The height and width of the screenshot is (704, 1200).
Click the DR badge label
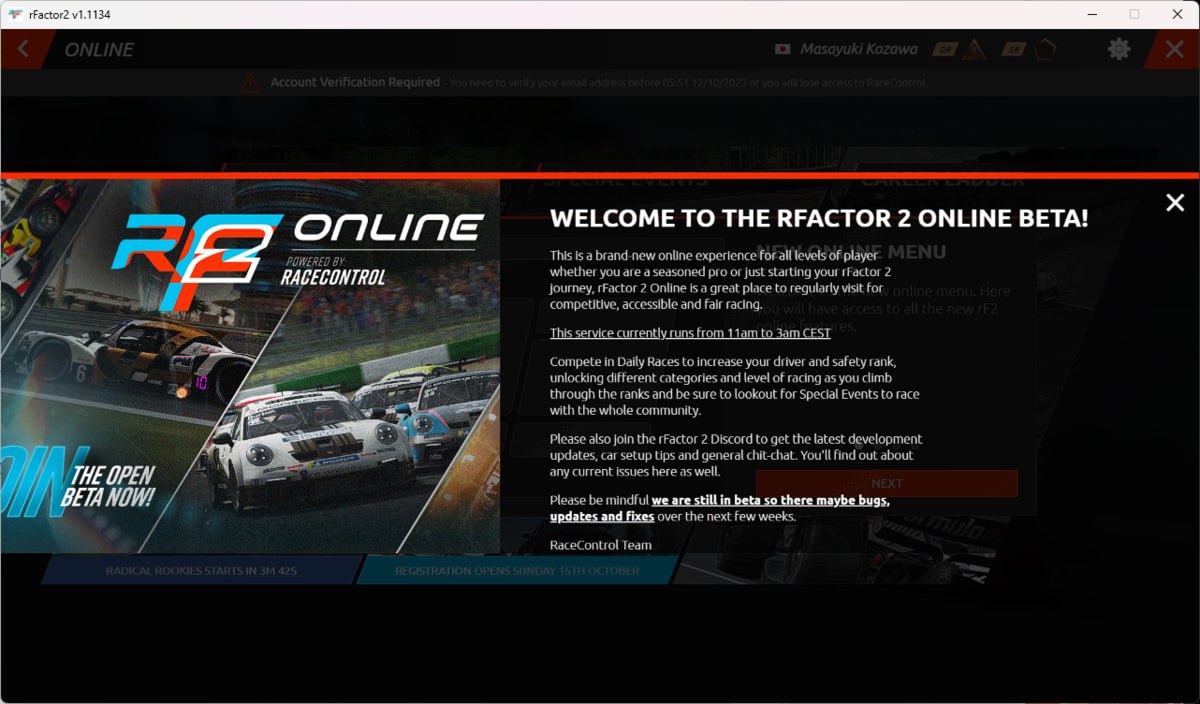945,49
